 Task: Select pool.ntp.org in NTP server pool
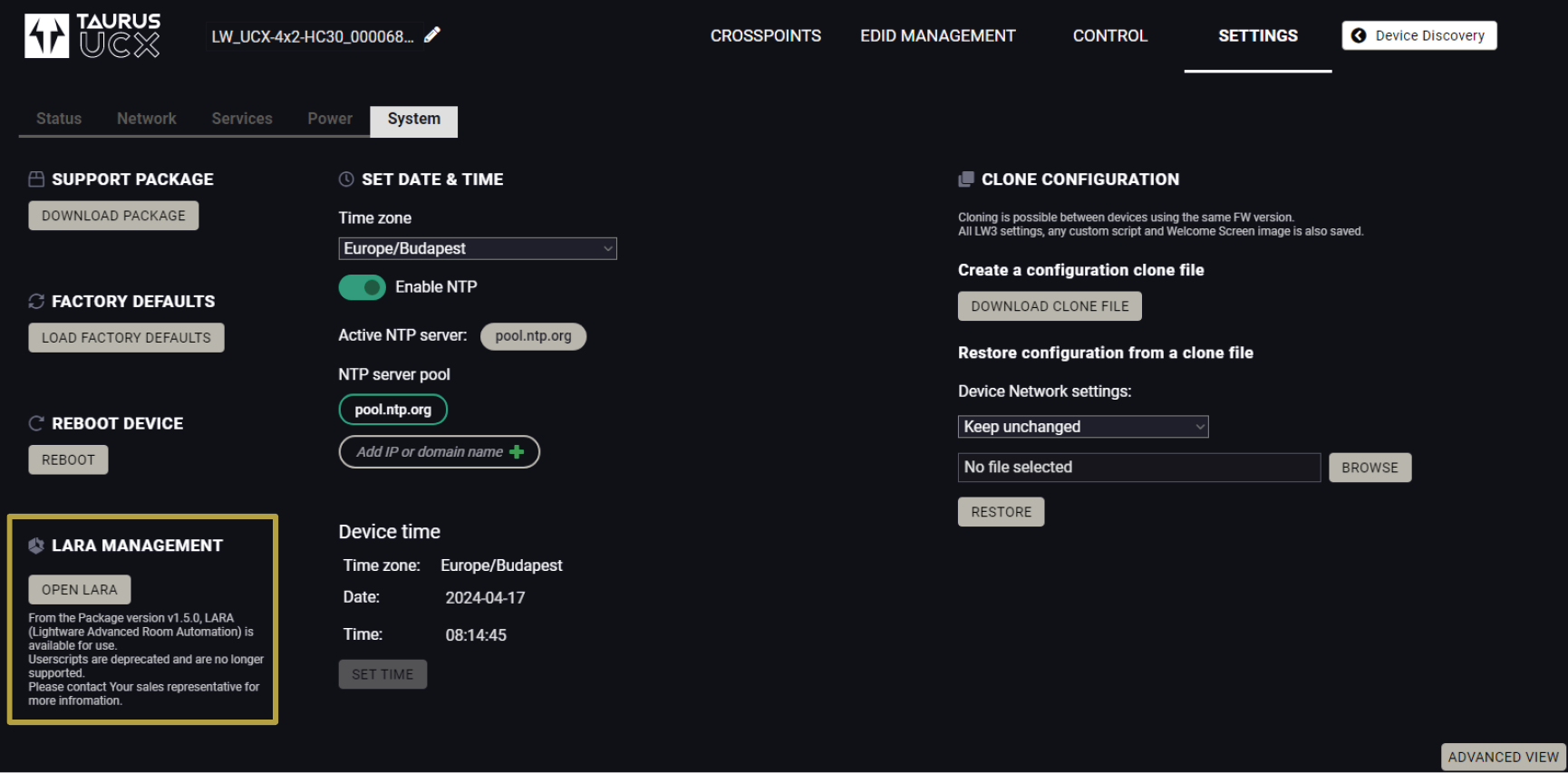pos(393,410)
